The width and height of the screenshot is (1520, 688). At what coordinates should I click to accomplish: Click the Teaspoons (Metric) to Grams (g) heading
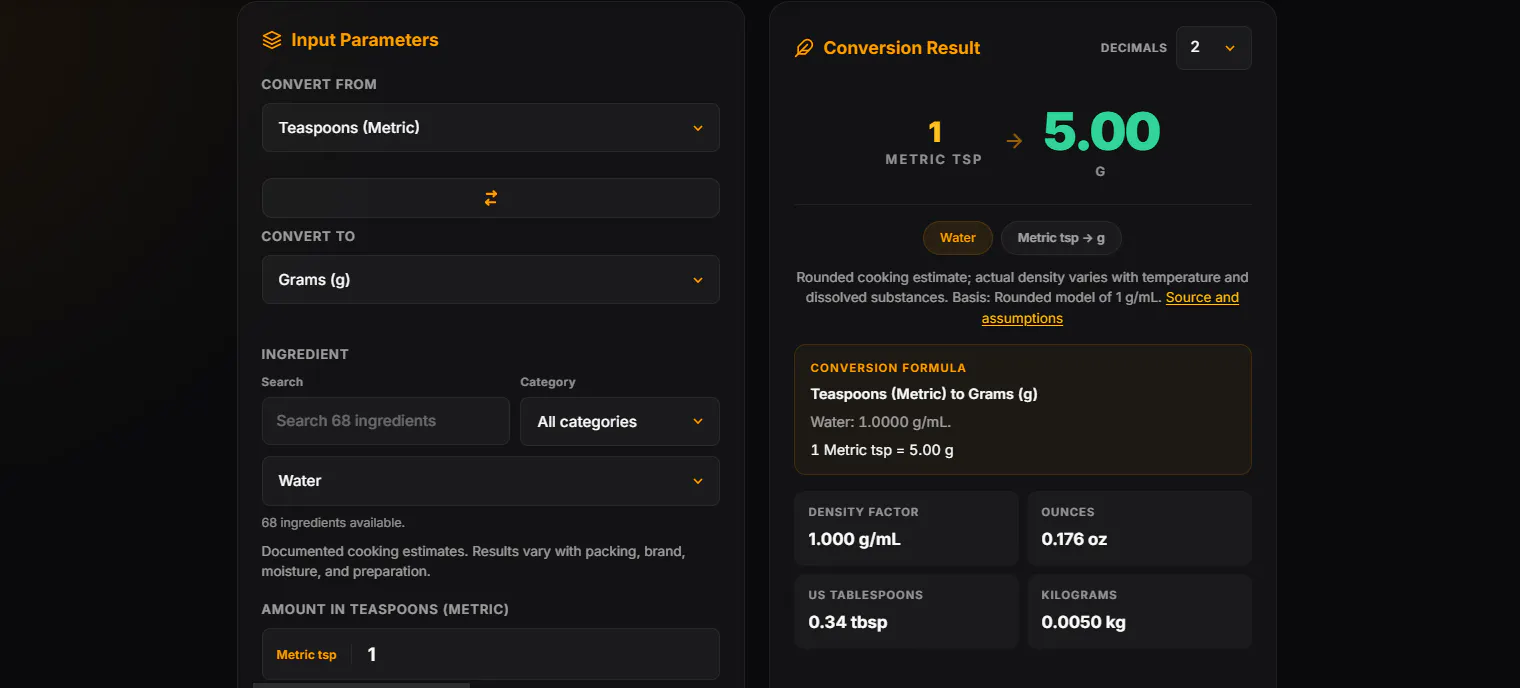(x=924, y=394)
